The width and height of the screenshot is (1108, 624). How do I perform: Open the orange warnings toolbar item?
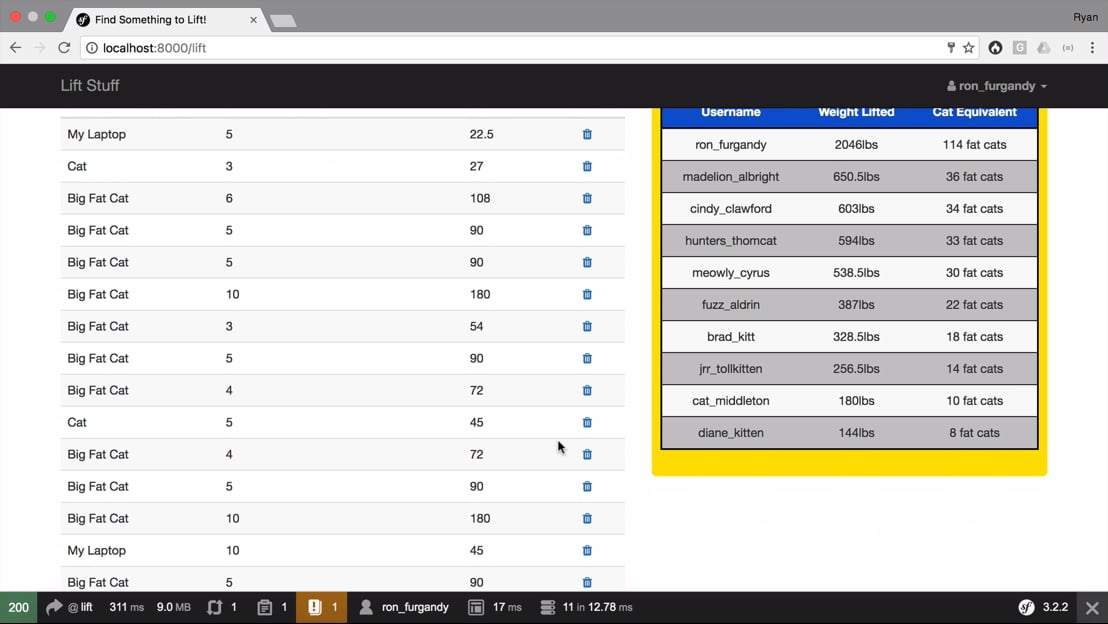click(322, 607)
